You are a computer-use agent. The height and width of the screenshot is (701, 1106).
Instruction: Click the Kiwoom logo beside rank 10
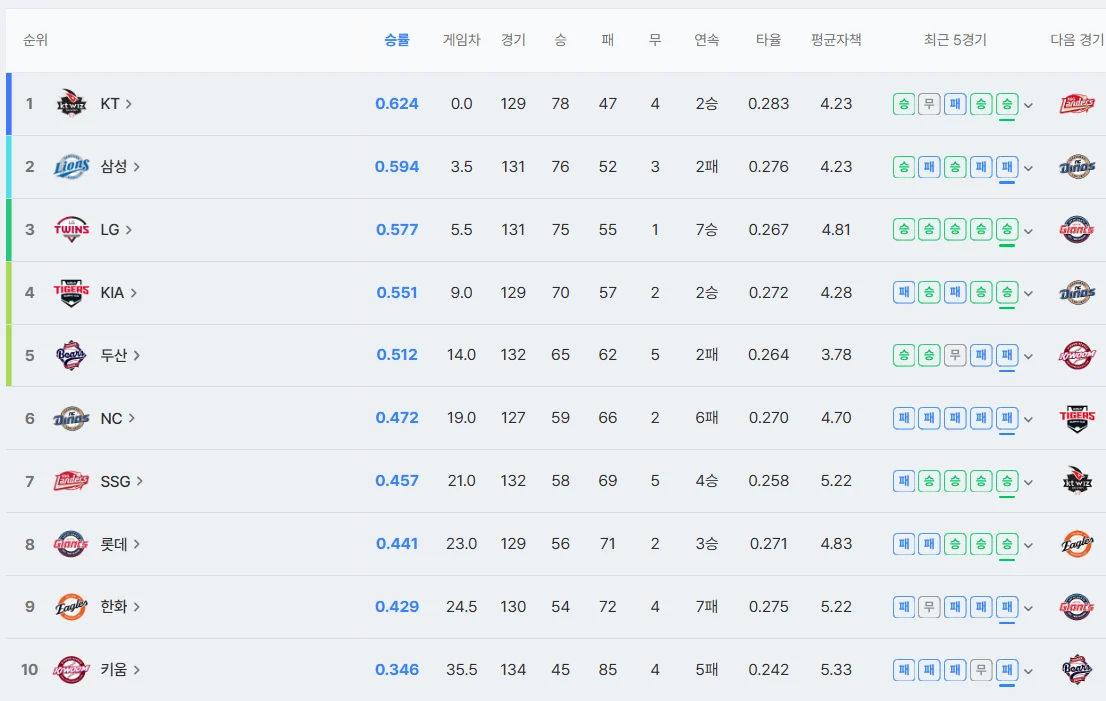point(71,669)
